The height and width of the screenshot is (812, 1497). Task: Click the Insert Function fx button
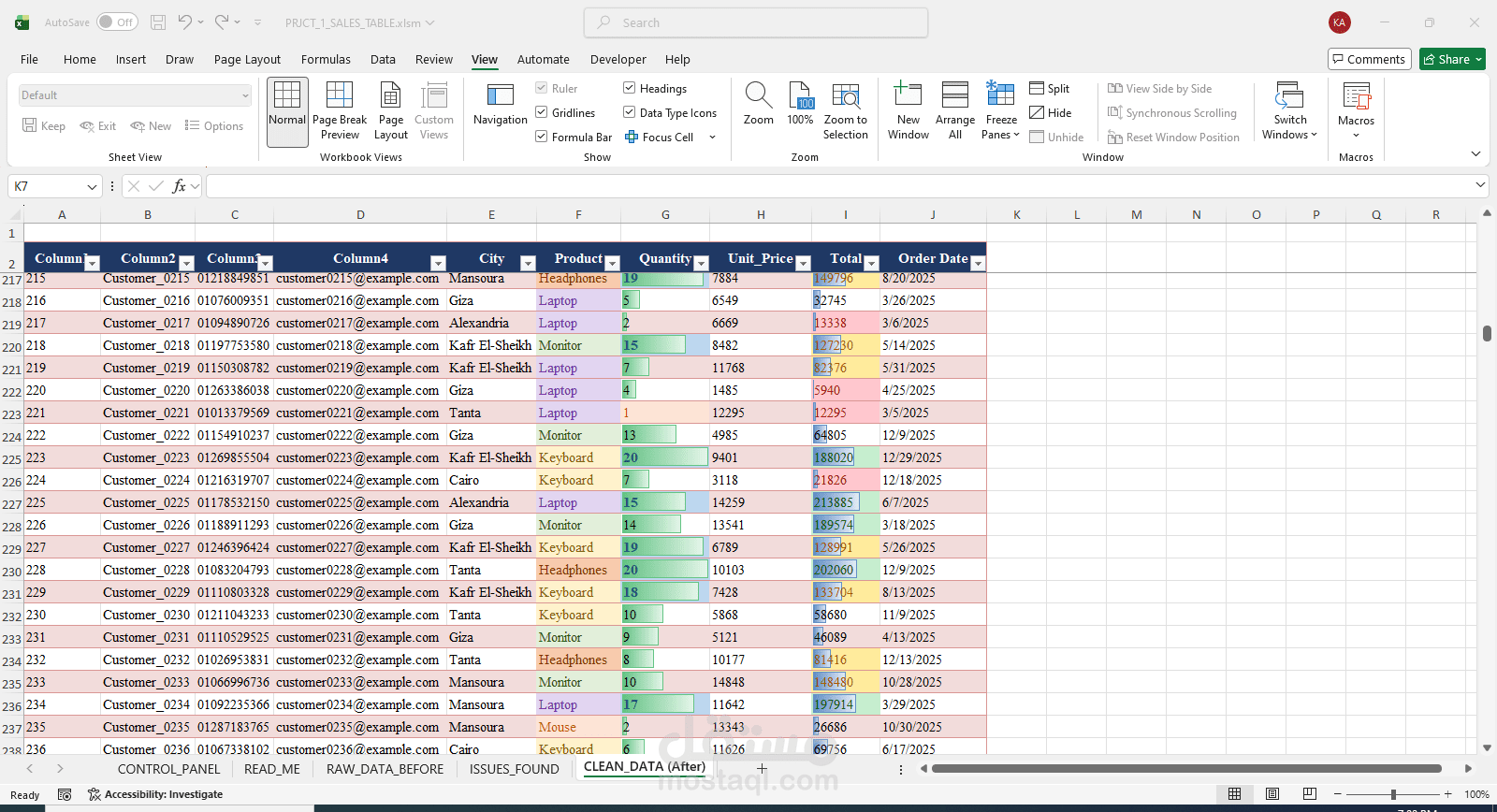pyautogui.click(x=180, y=186)
